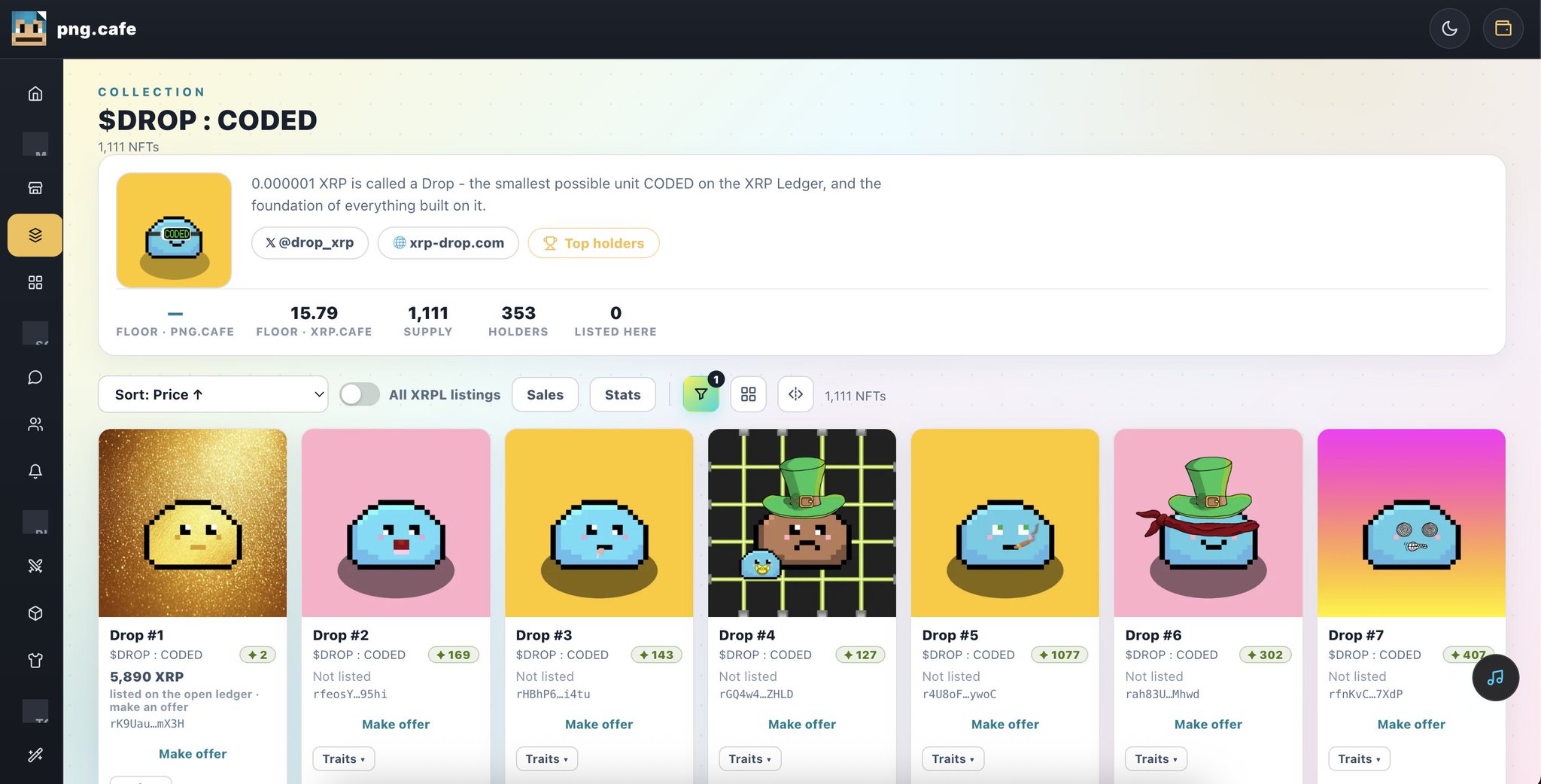Open the filter funnel button
Screen dimensions: 1541x784
(x=701, y=394)
